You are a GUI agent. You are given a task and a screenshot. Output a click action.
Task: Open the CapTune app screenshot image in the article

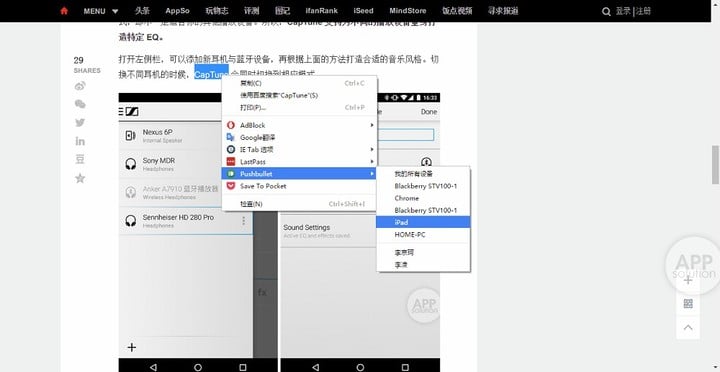tap(279, 232)
